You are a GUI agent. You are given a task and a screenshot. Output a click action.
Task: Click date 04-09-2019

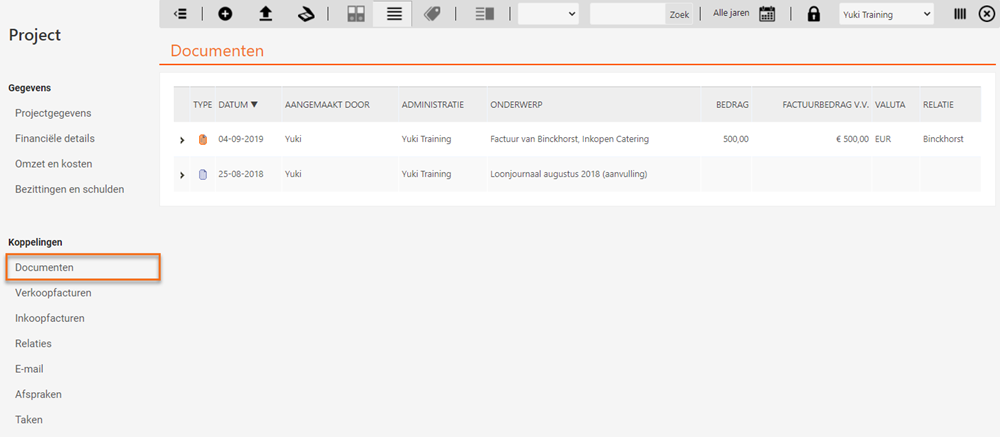tap(240, 139)
